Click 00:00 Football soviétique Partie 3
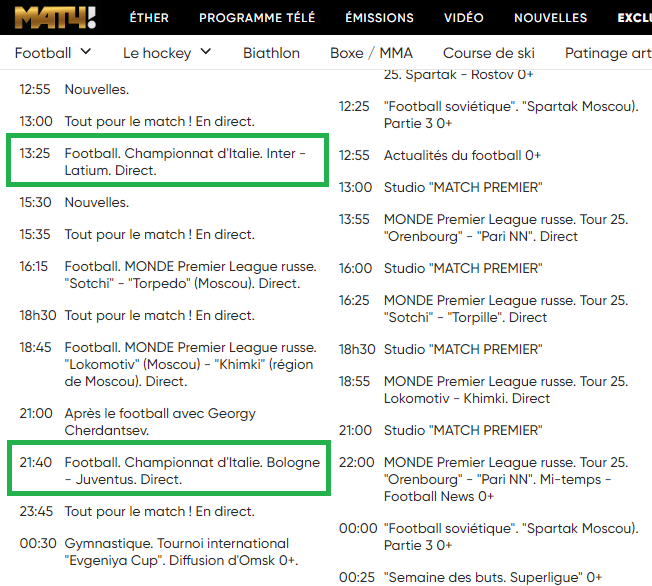 tap(489, 537)
